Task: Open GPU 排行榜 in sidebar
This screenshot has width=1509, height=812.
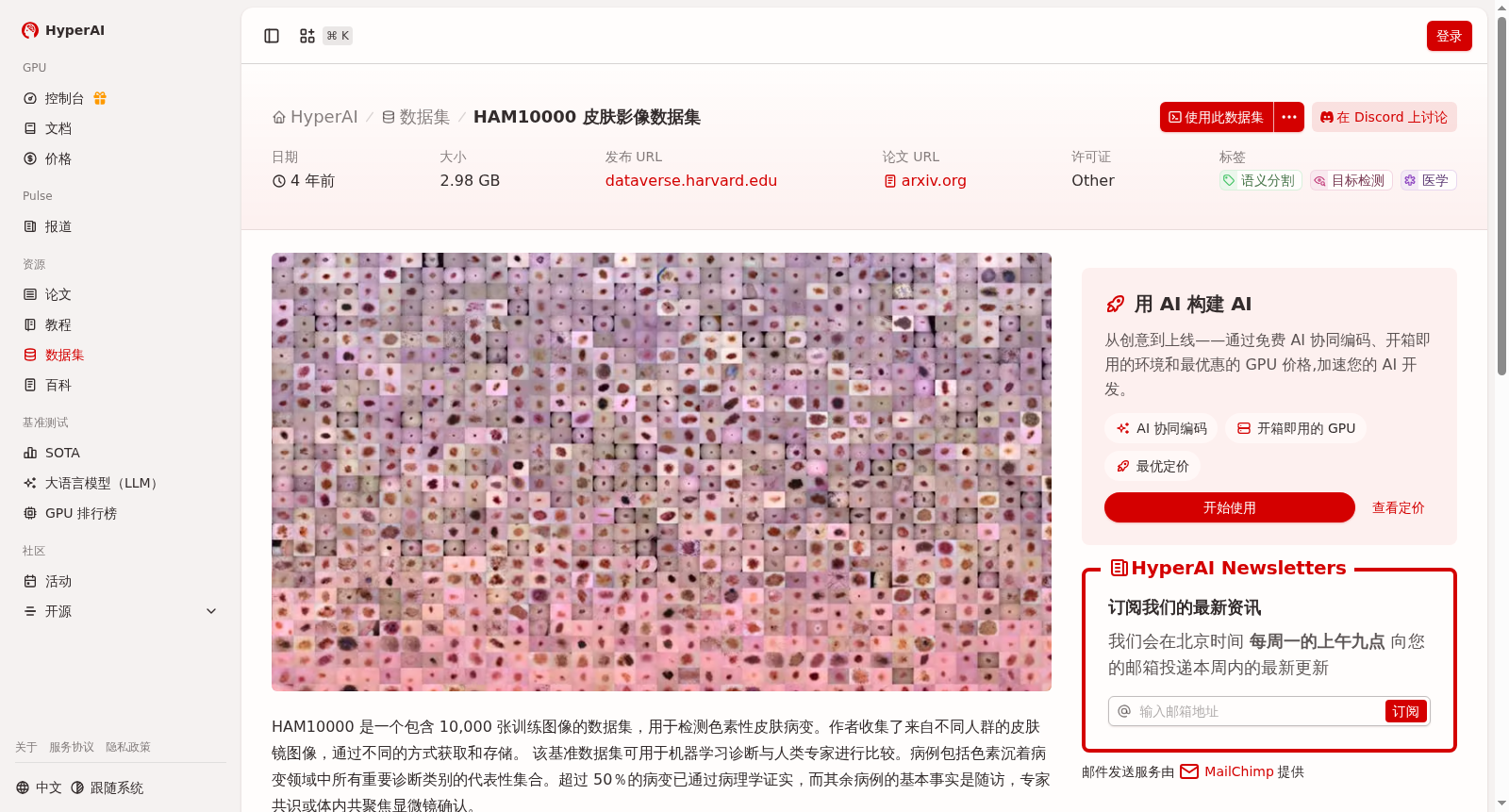Action: (81, 513)
